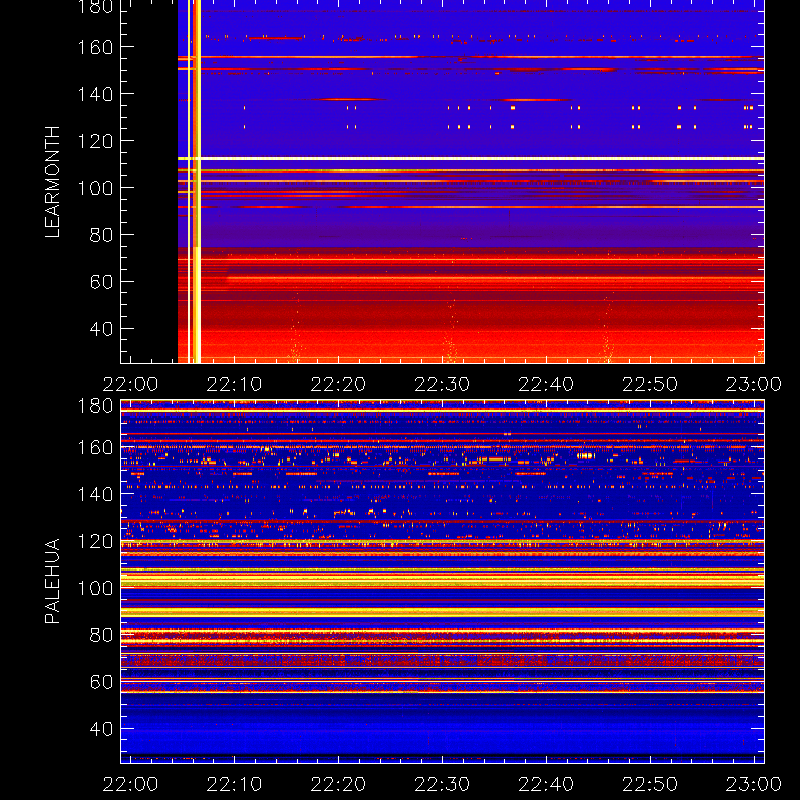Choose the 22:00 time label under Palehua plot
This screenshot has height=800, width=800.
tap(130, 784)
